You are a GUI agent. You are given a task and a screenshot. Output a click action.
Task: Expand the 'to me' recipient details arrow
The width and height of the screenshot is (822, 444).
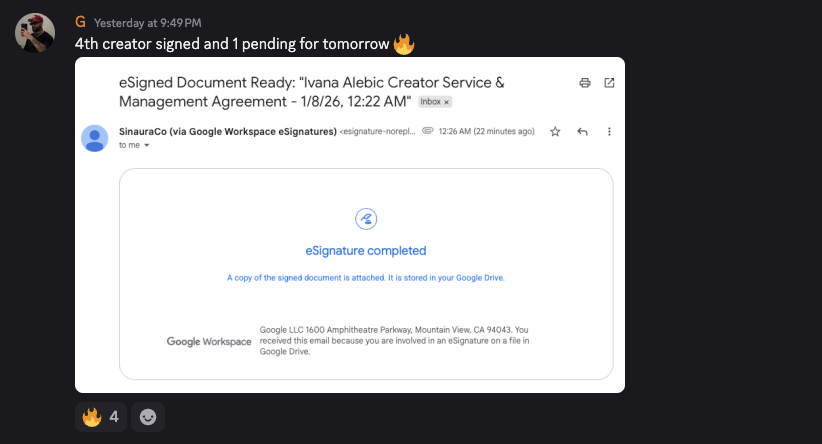[x=147, y=145]
